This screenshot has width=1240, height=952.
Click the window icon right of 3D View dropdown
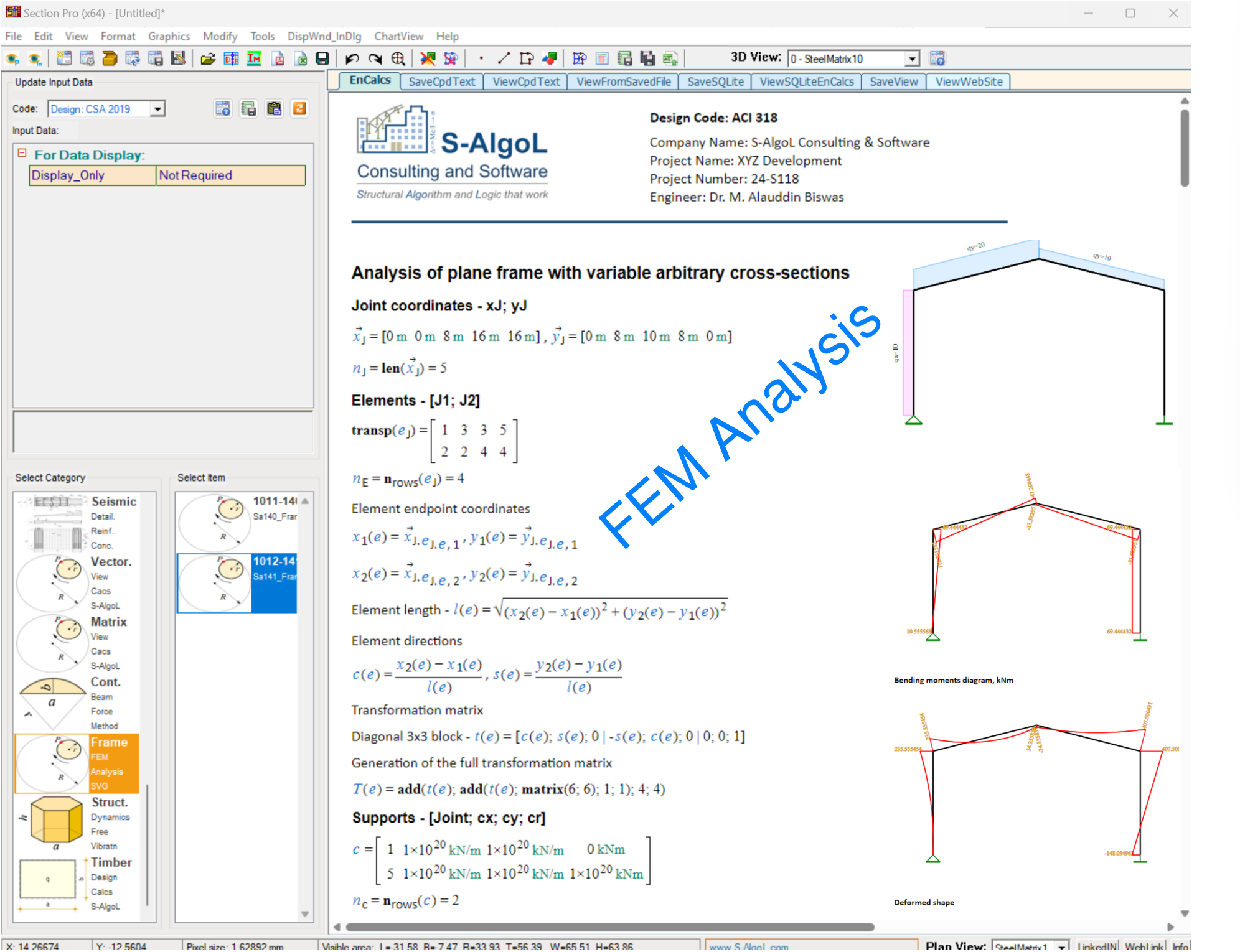[x=937, y=58]
